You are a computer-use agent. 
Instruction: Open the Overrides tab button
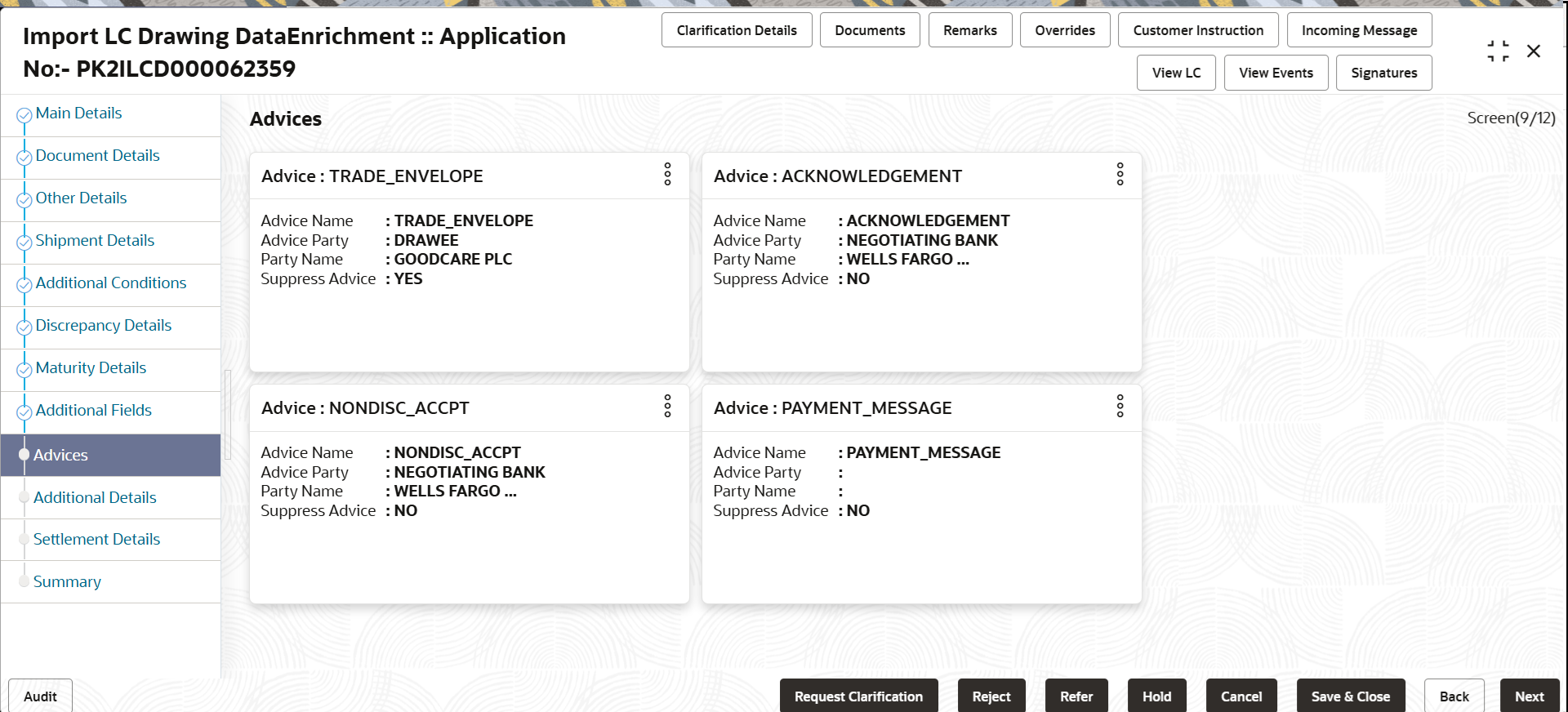click(1065, 30)
